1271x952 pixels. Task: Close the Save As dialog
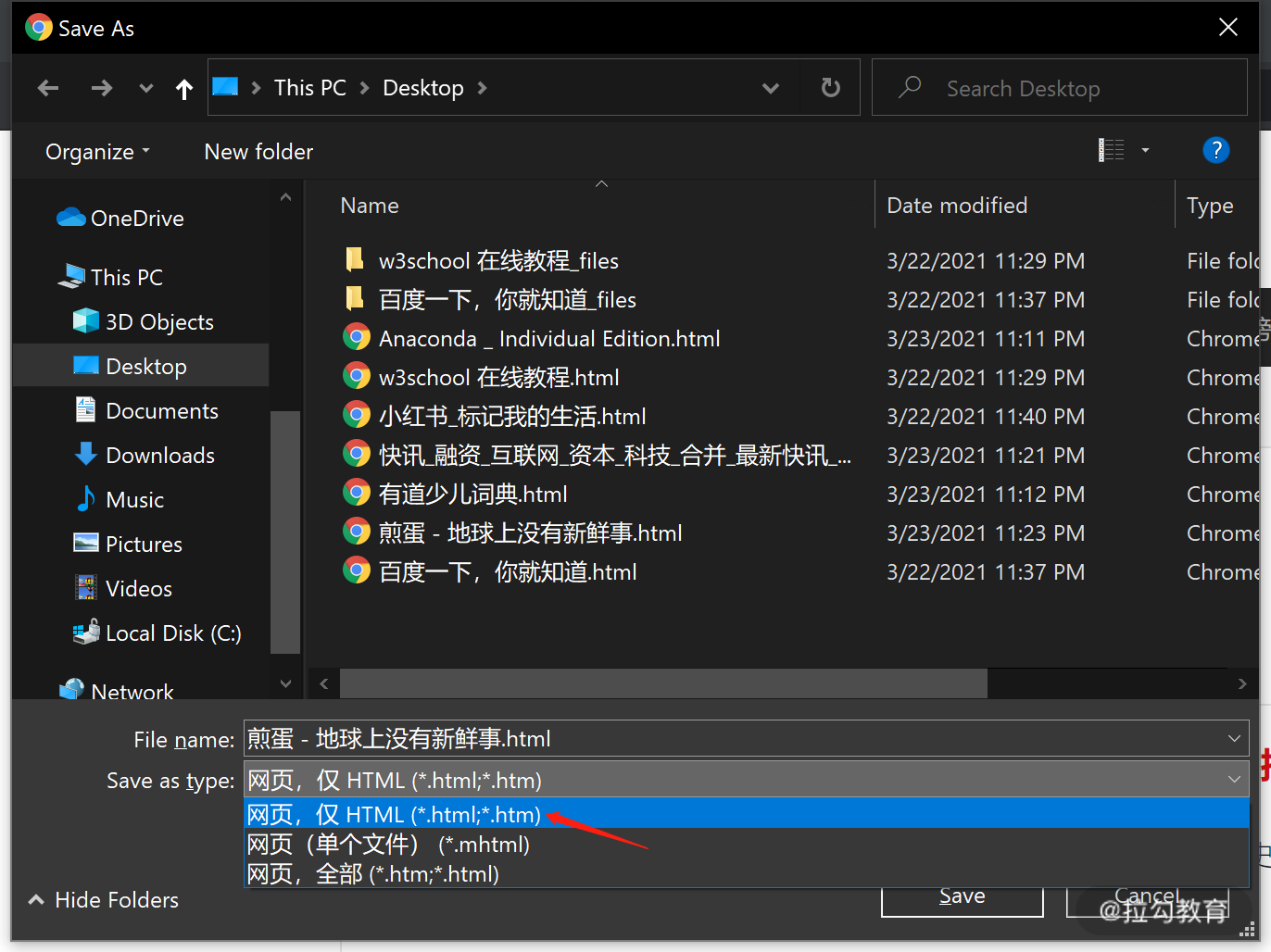pos(1228,28)
